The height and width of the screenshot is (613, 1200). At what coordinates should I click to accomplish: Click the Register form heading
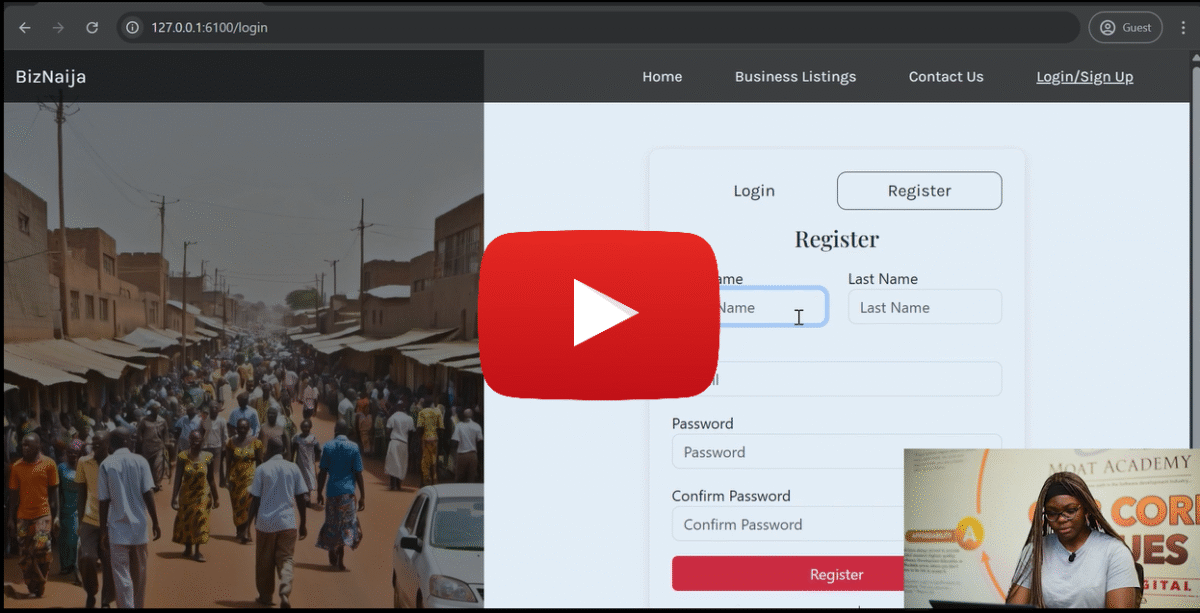(x=837, y=239)
